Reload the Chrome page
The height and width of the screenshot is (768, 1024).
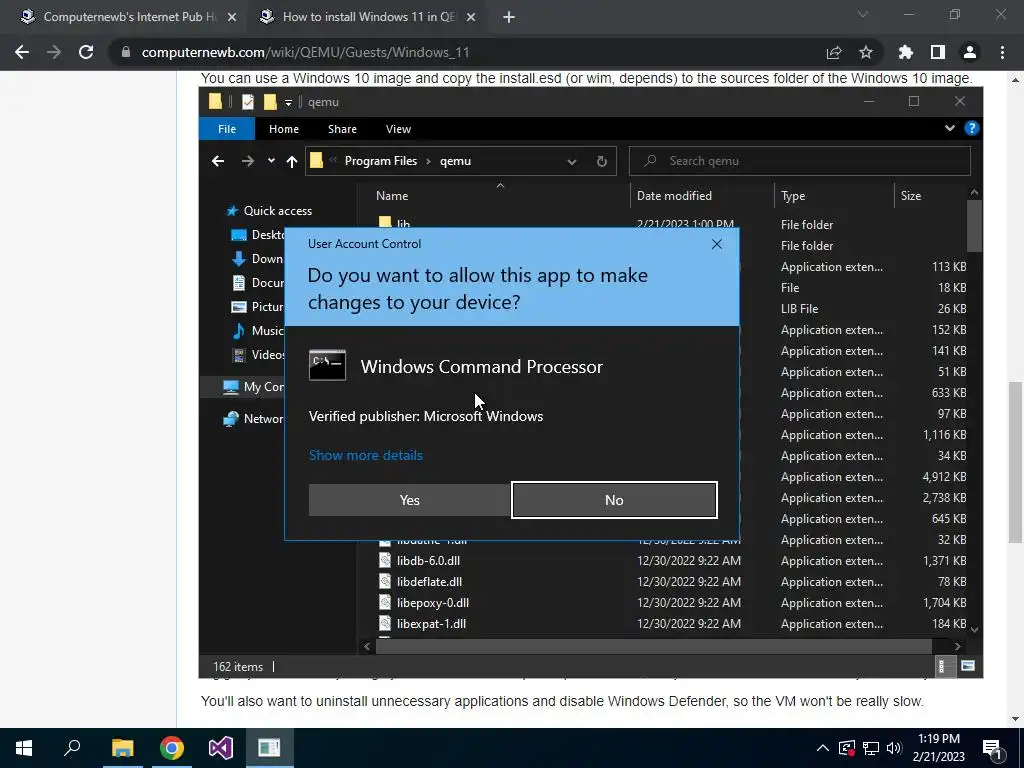coord(86,52)
